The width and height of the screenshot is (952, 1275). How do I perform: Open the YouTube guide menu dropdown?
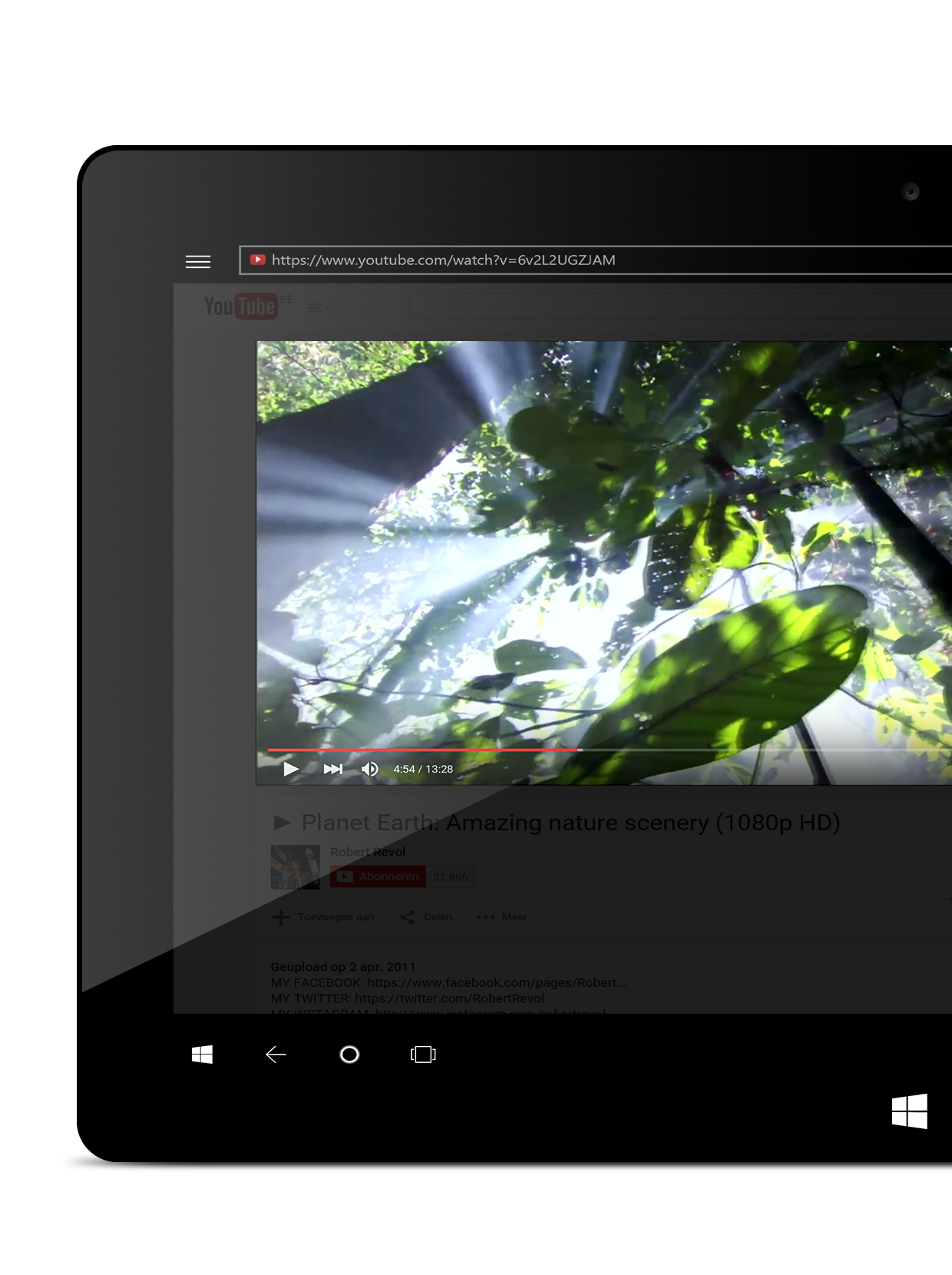pyautogui.click(x=318, y=307)
